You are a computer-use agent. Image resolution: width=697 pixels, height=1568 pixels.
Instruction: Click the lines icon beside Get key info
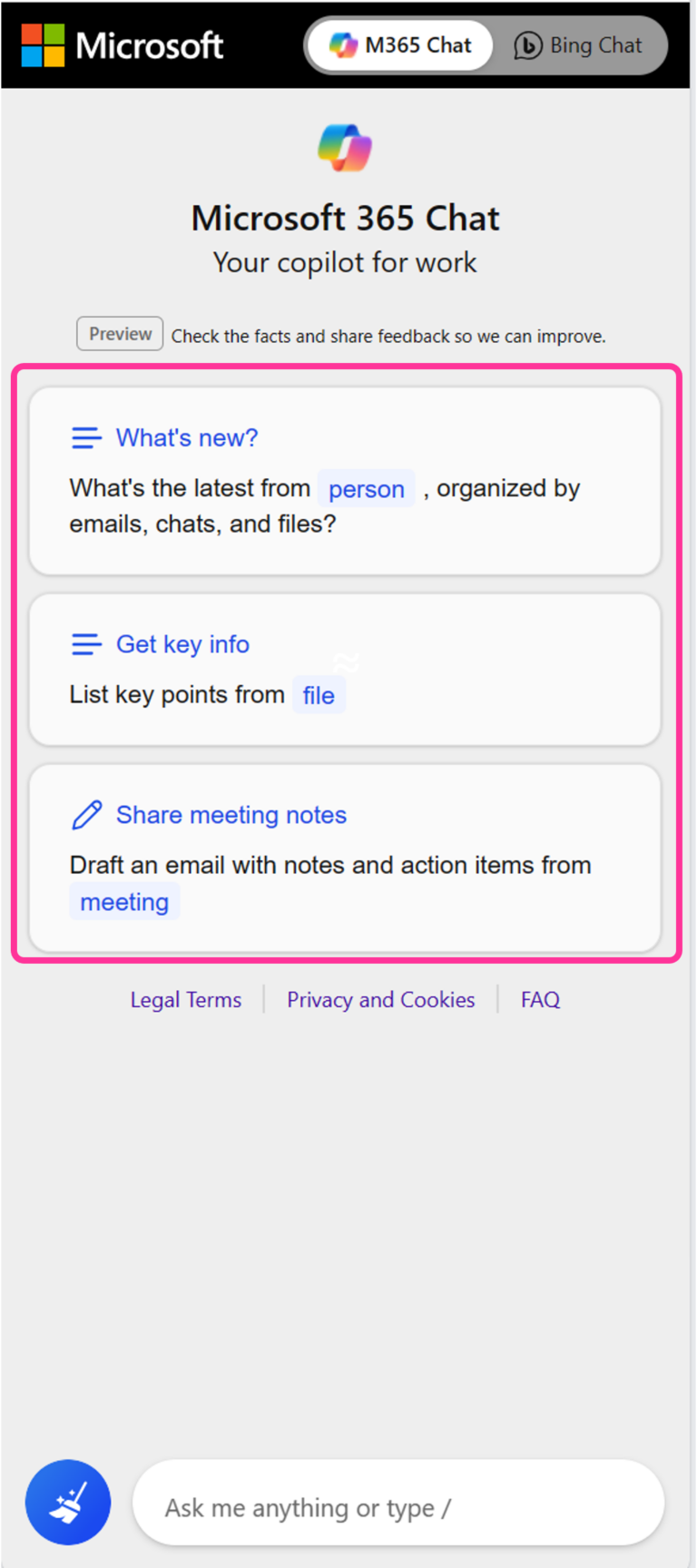pyautogui.click(x=86, y=644)
